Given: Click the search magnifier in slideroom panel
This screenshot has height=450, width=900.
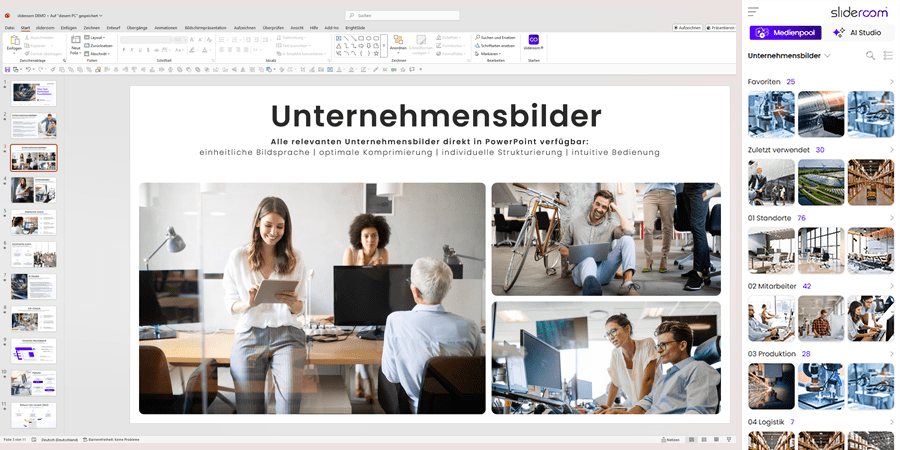Looking at the screenshot, I should click(871, 56).
